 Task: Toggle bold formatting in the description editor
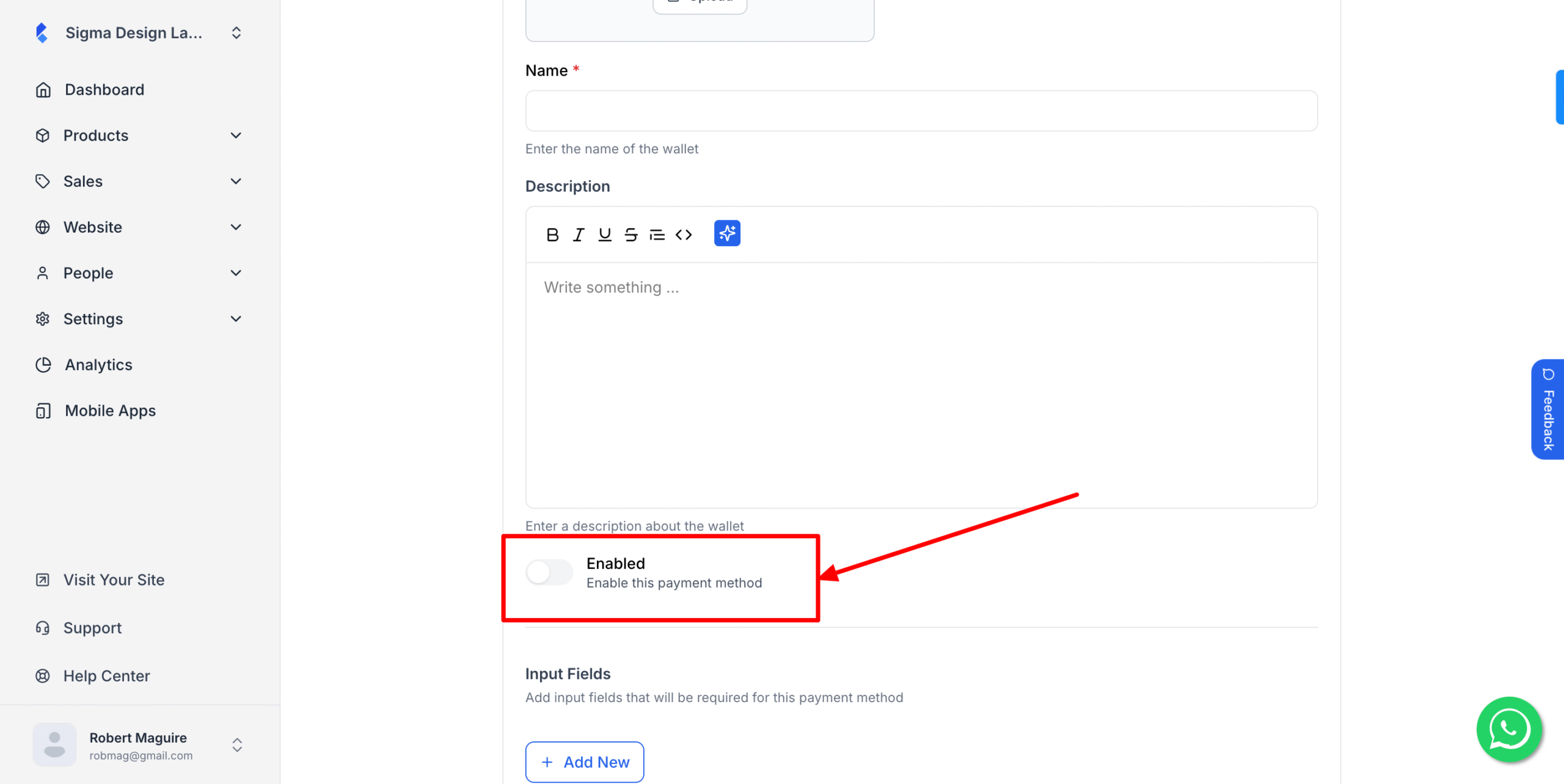click(x=552, y=234)
